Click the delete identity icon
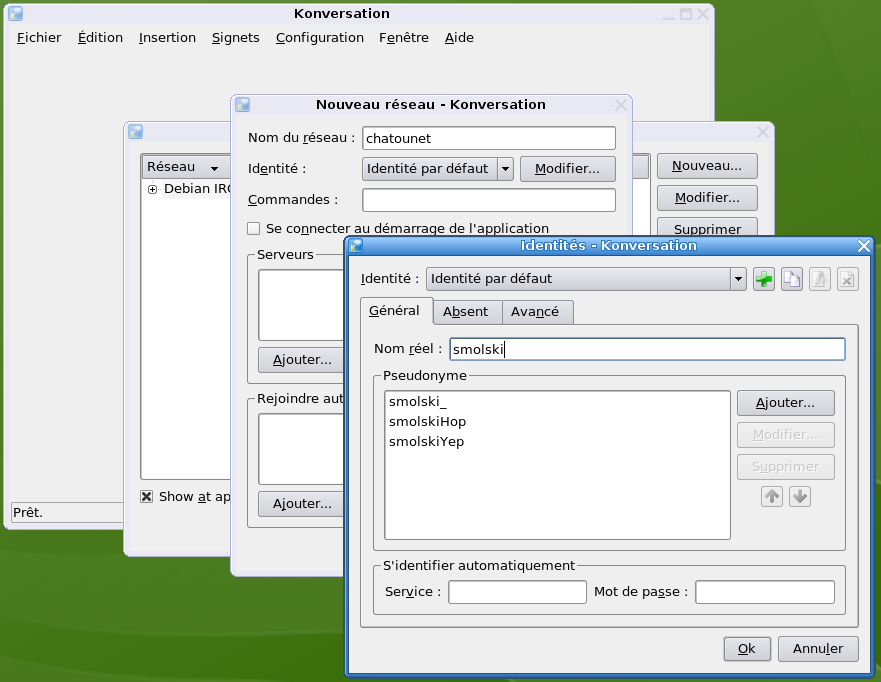This screenshot has width=881, height=682. click(847, 280)
